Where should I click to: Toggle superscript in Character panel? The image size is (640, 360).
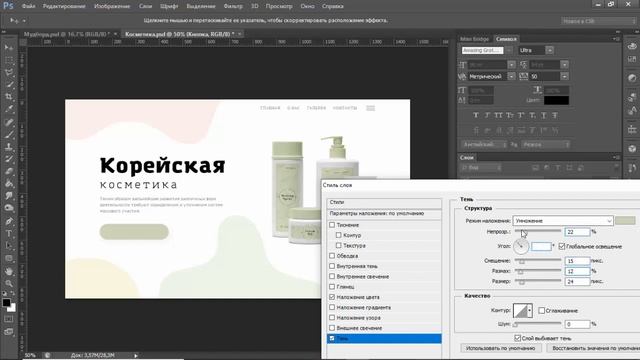(x=521, y=116)
